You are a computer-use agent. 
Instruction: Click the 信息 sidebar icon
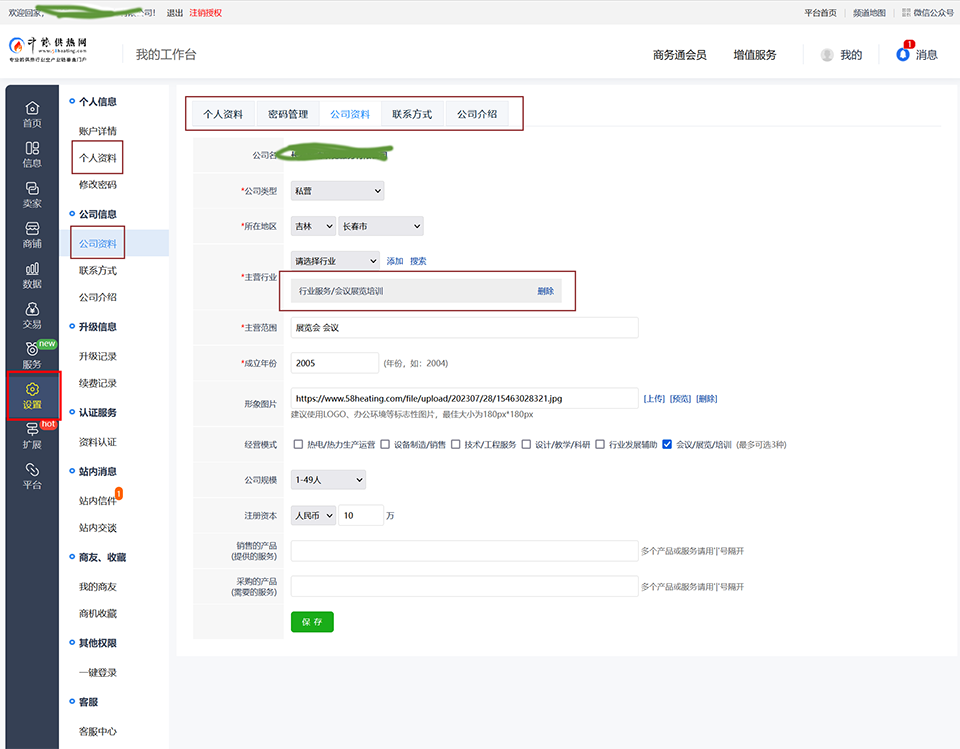[x=32, y=148]
